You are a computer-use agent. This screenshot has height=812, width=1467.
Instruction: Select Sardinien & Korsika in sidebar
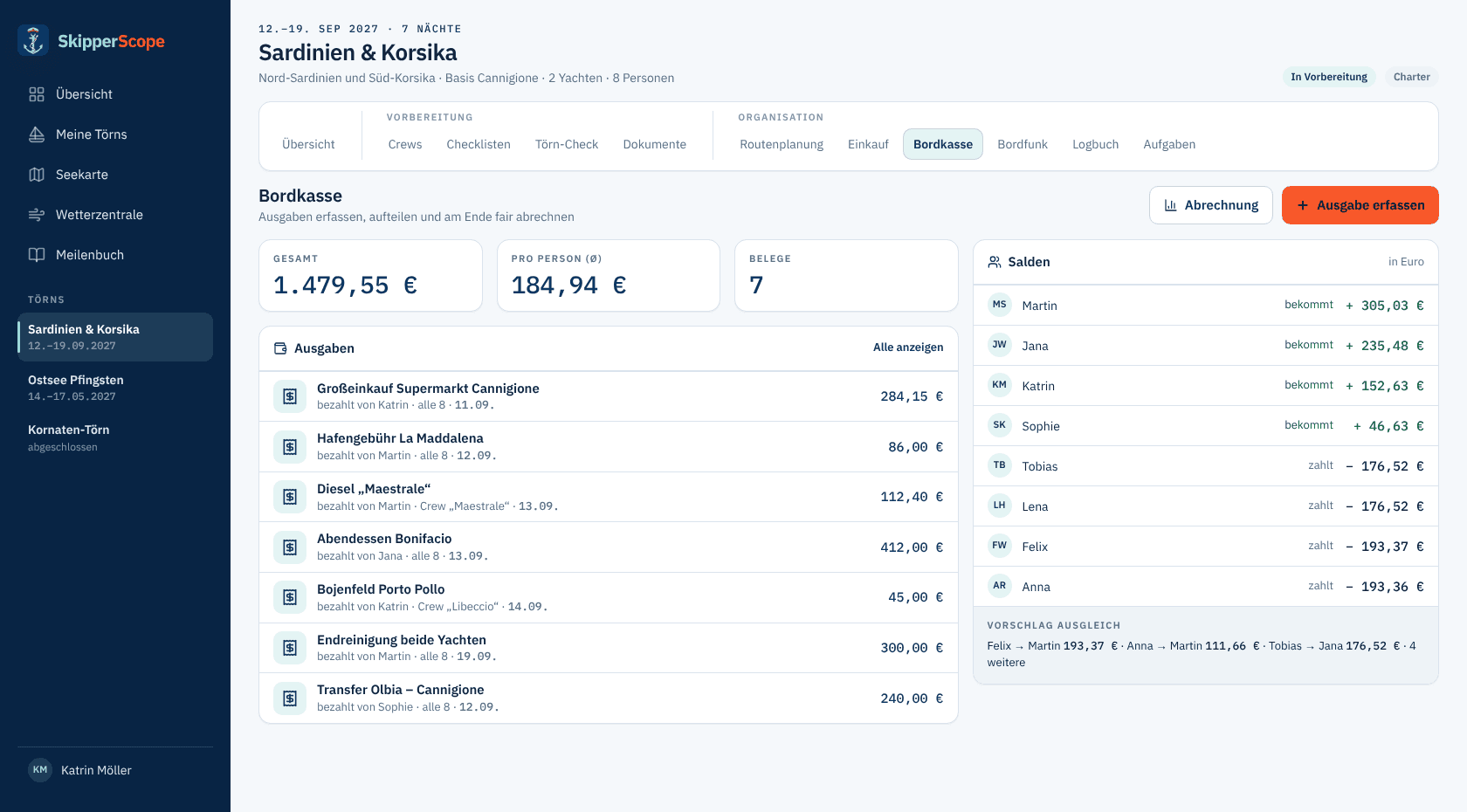click(115, 337)
